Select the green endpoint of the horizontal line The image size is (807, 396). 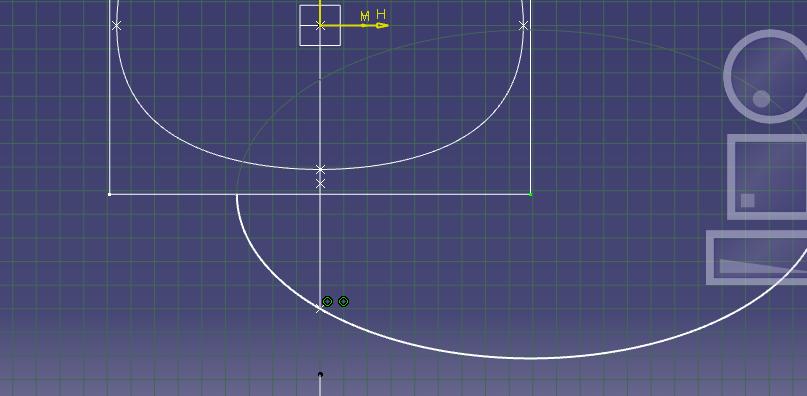[531, 194]
